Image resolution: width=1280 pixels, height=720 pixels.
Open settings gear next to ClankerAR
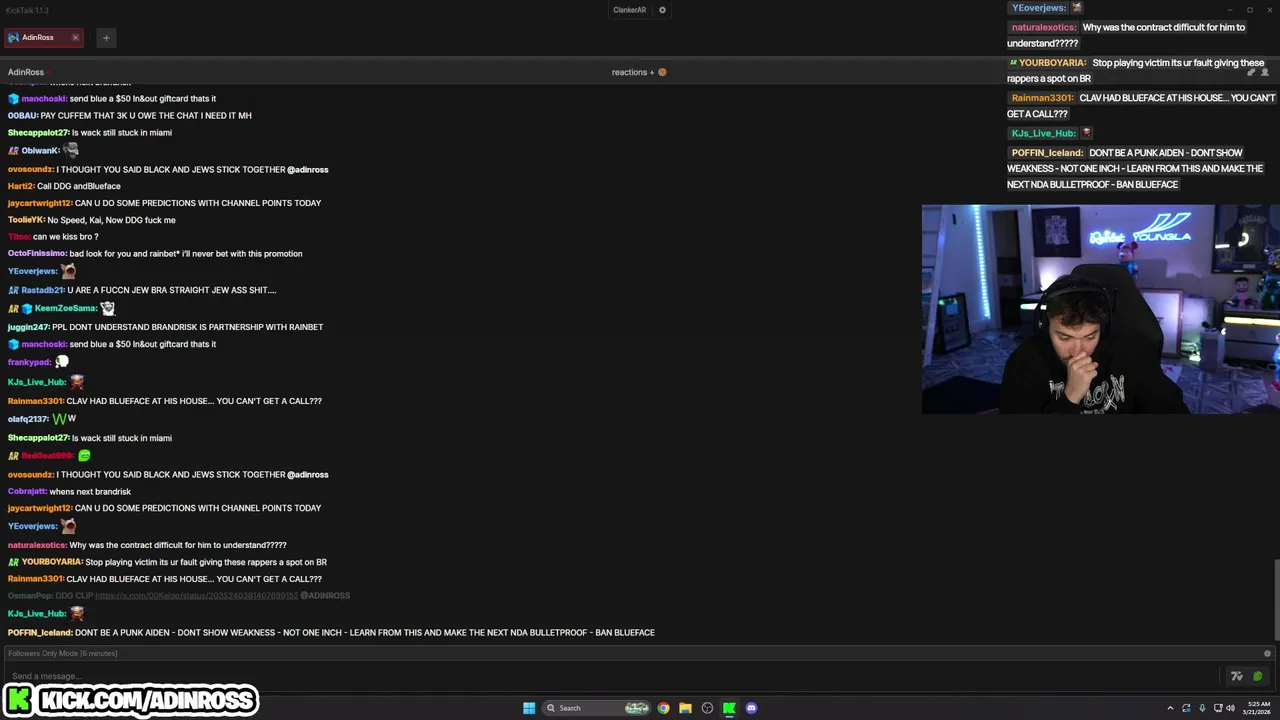tap(662, 10)
